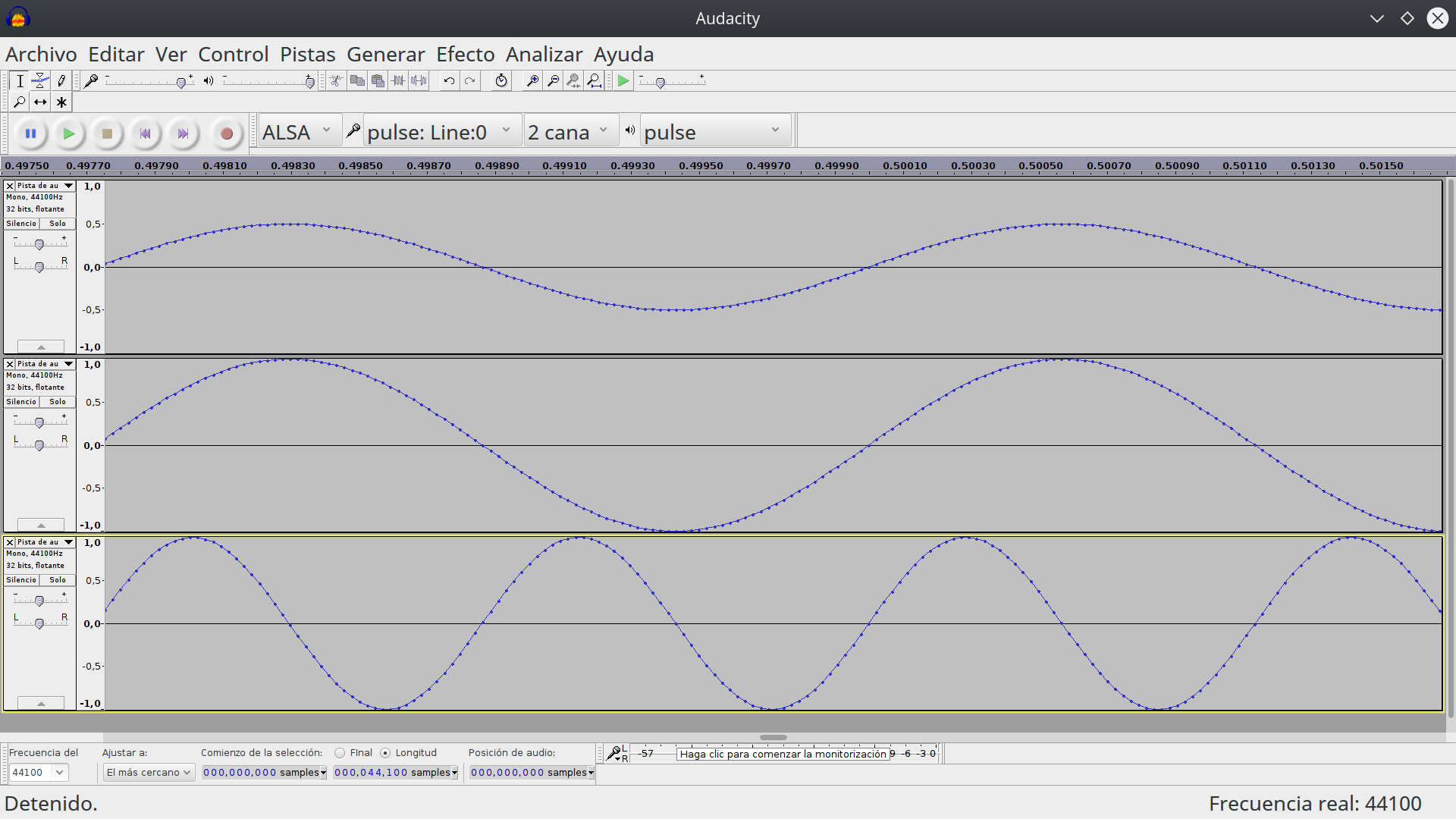This screenshot has width=1456, height=819.
Task: Open the 2 canales channel dropdown
Action: click(571, 132)
